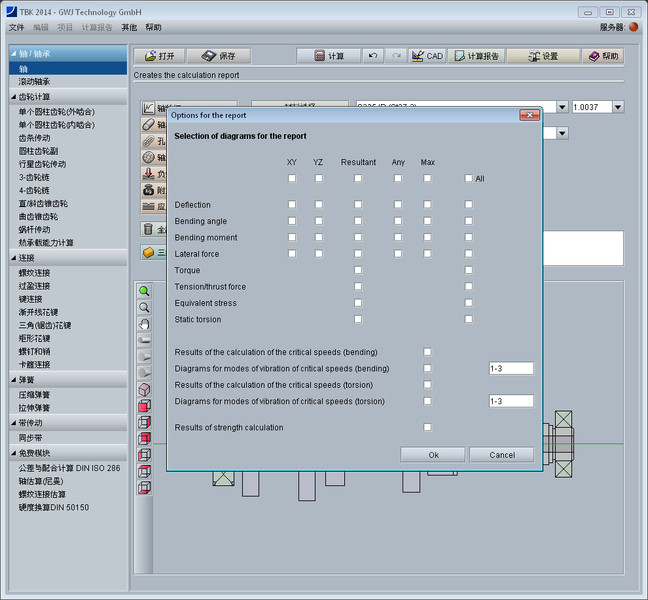Click the 保存 save toolbar button

[218, 56]
